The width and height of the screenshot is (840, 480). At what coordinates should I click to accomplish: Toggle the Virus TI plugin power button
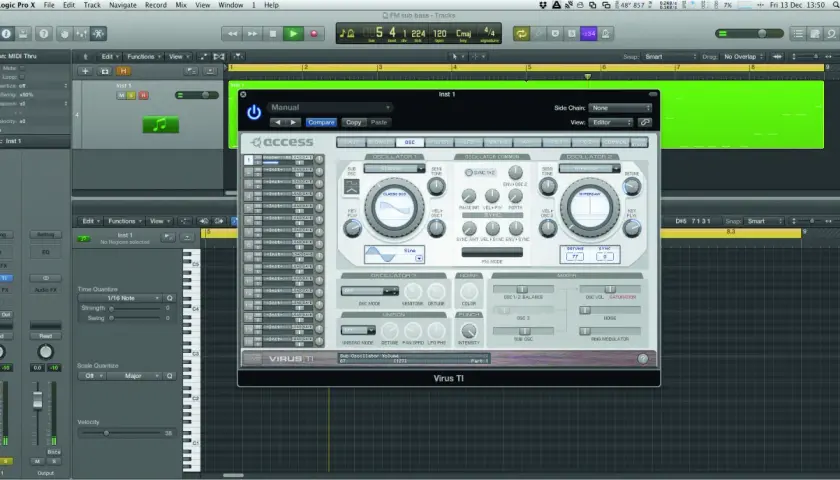[x=254, y=112]
